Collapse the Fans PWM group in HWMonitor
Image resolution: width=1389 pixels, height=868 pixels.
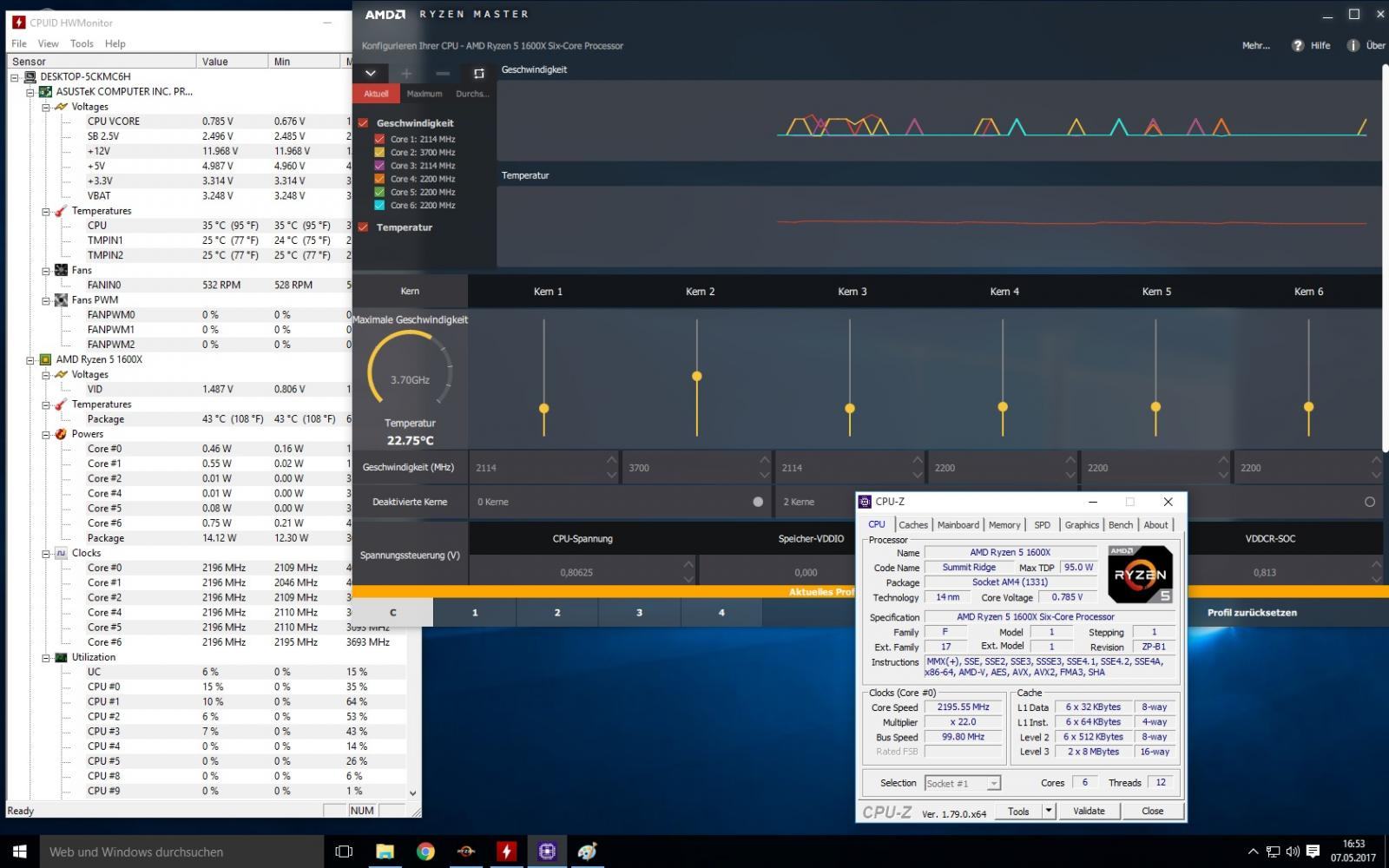click(46, 300)
